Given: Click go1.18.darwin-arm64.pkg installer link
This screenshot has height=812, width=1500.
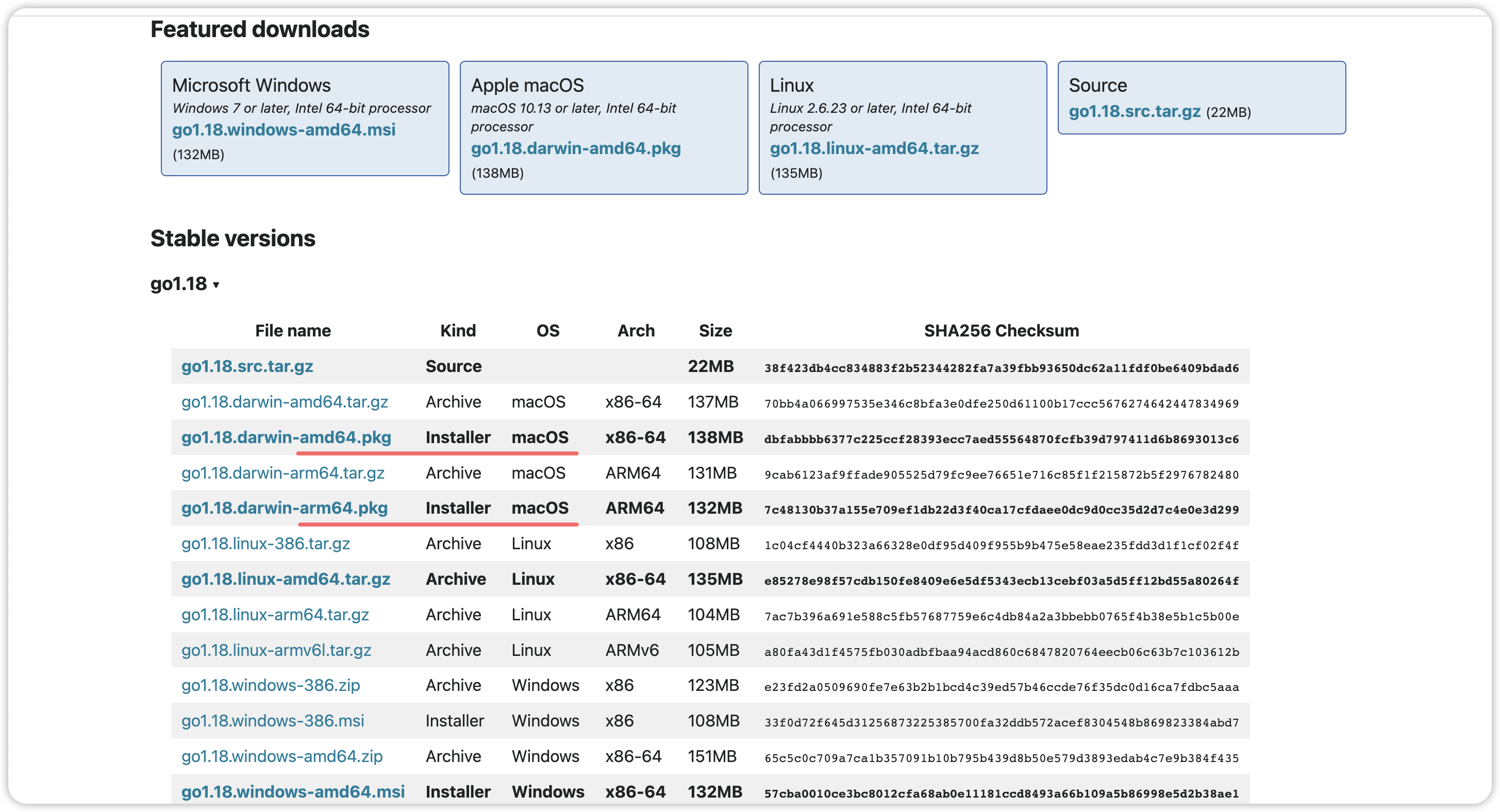Looking at the screenshot, I should pos(284,508).
